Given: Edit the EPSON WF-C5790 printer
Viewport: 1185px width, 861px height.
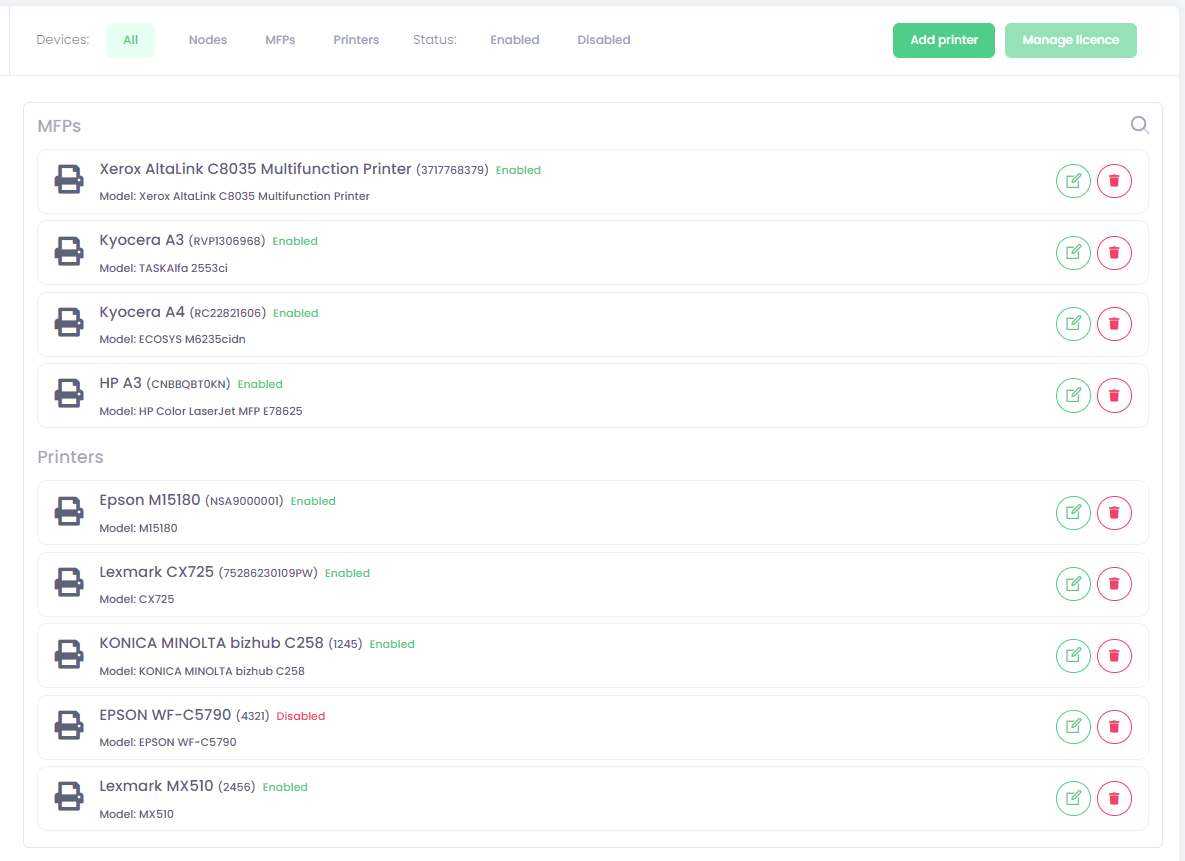Looking at the screenshot, I should click(1073, 726).
